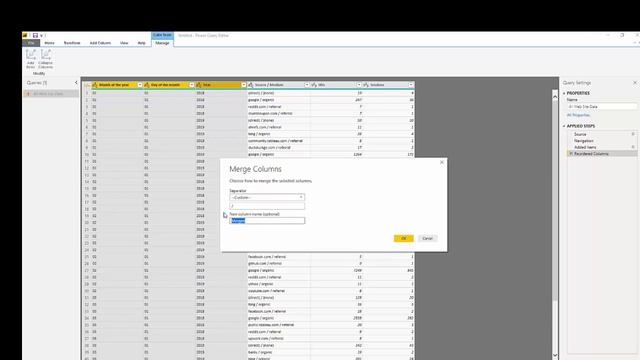Click Cancel in the Merge Columns dialog

[x=427, y=238]
